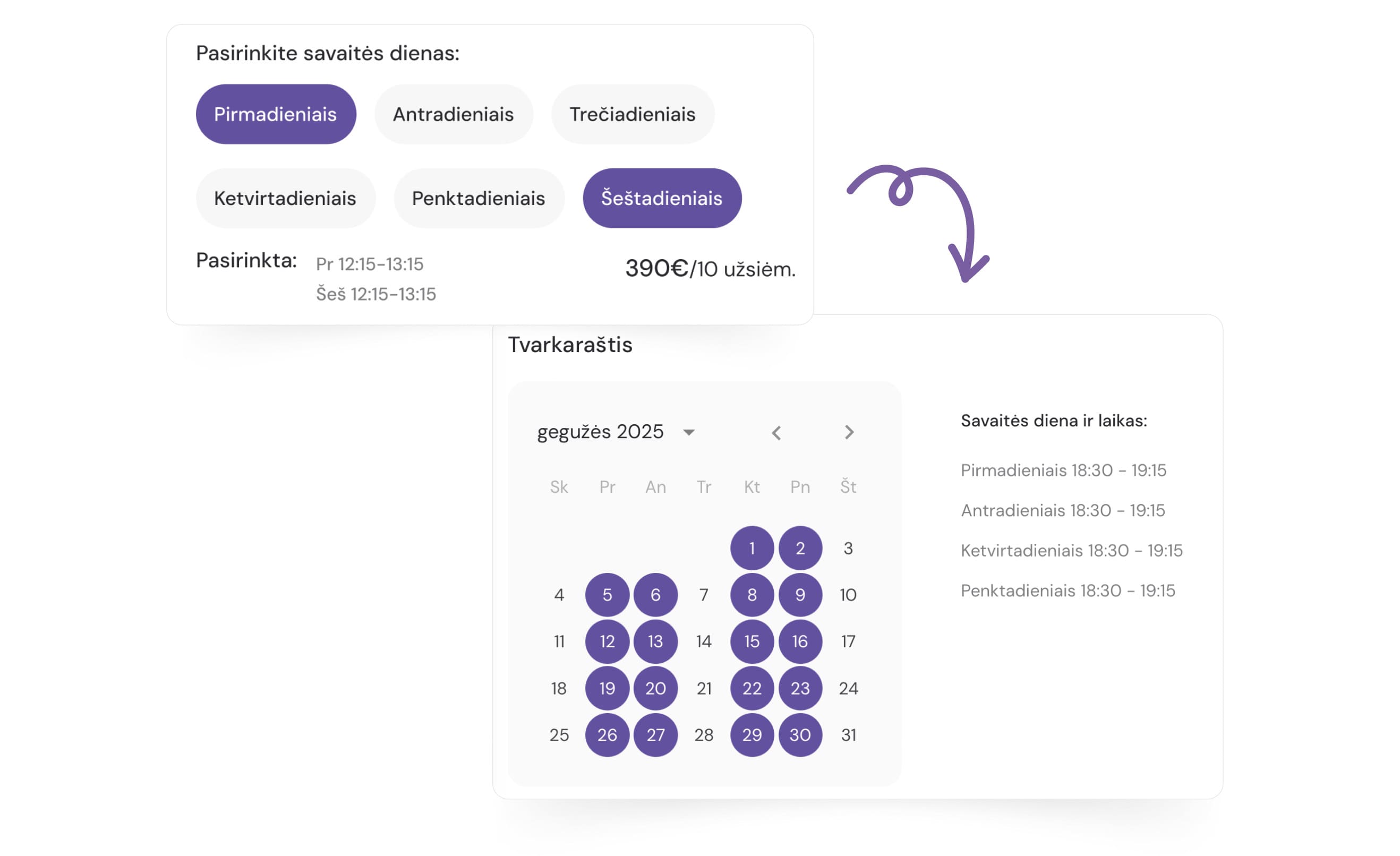Deselect the Pirmadieniais weekday chip
This screenshot has width=1400, height=856.
tap(276, 114)
